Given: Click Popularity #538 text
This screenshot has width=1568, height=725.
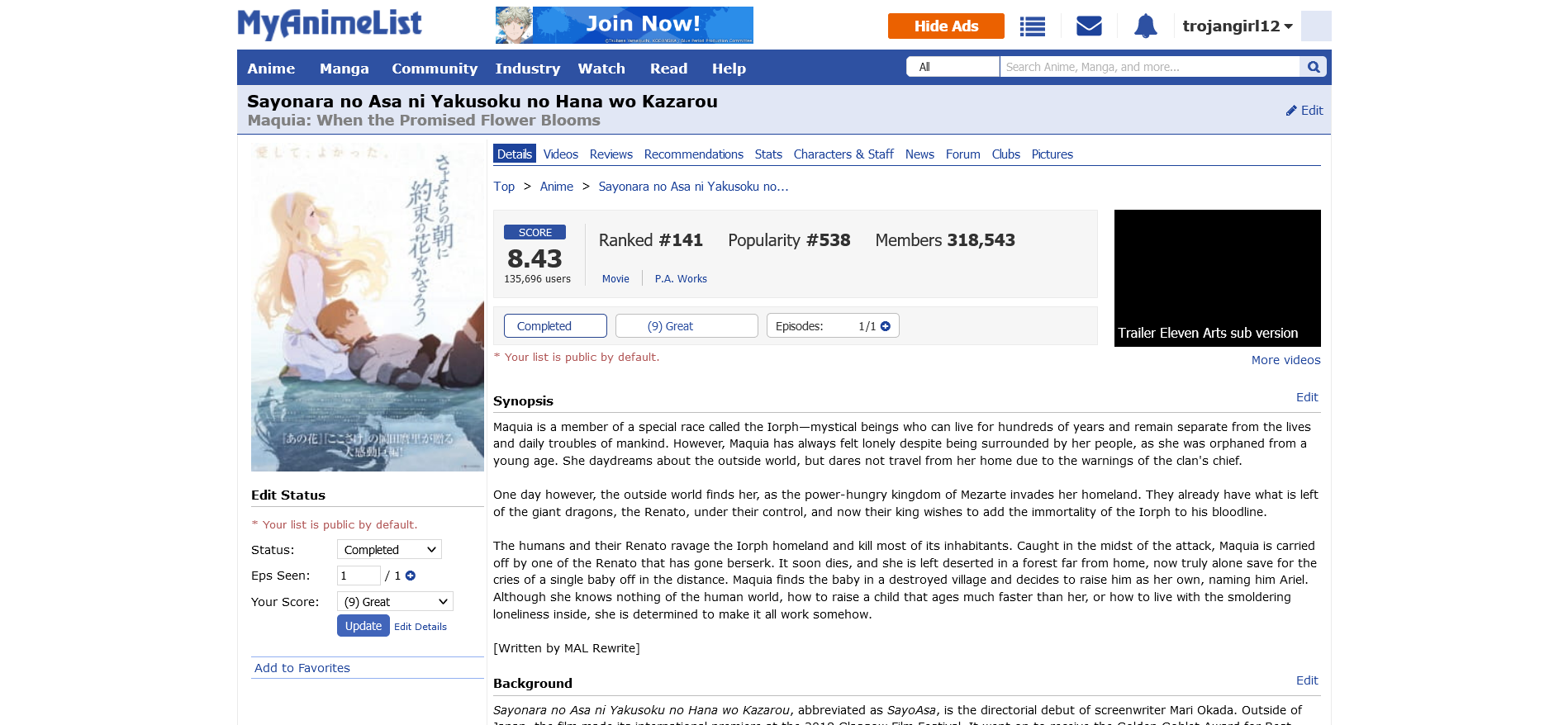Looking at the screenshot, I should coord(789,240).
